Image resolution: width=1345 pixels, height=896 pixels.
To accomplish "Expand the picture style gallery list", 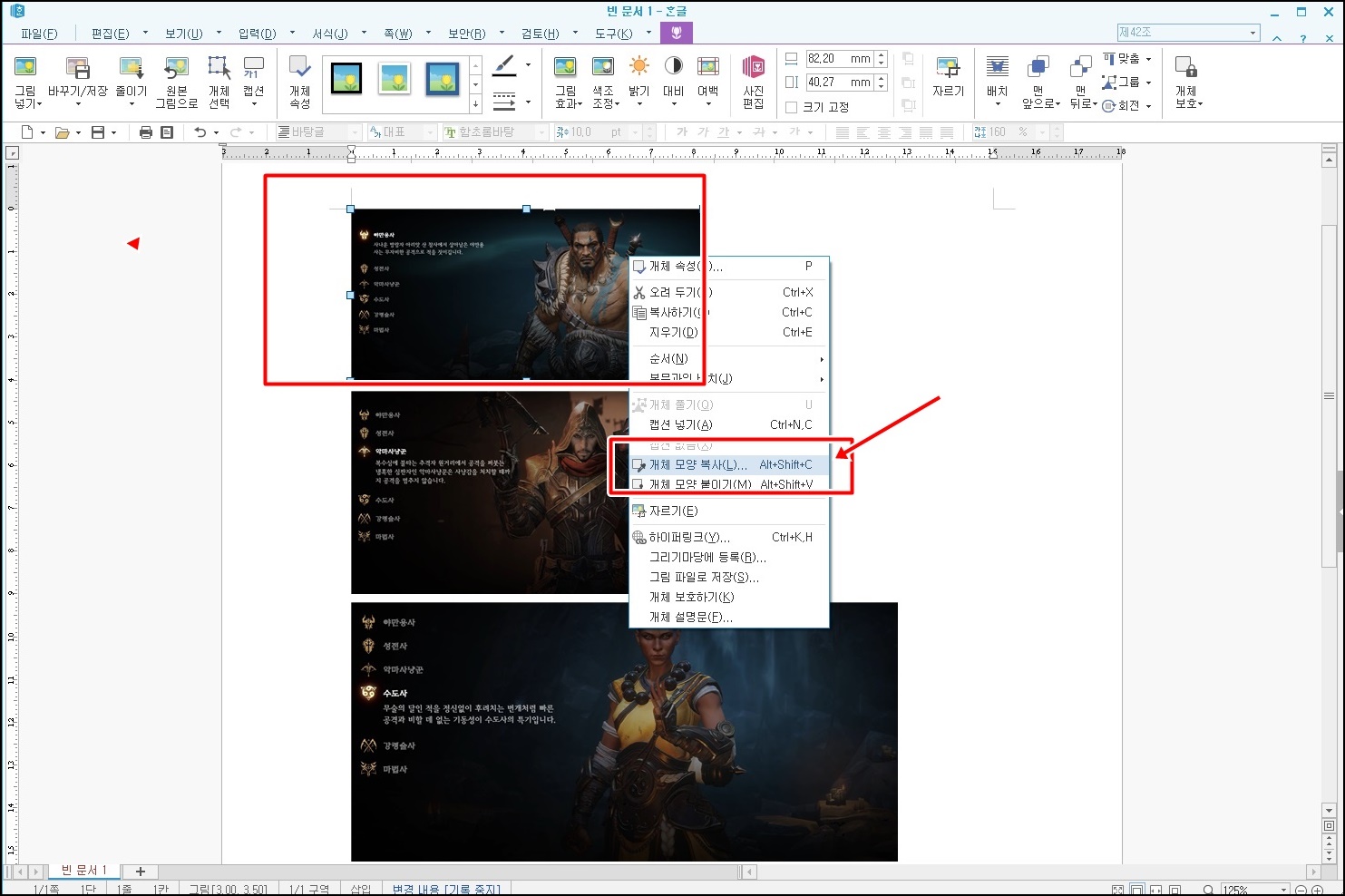I will 475,104.
